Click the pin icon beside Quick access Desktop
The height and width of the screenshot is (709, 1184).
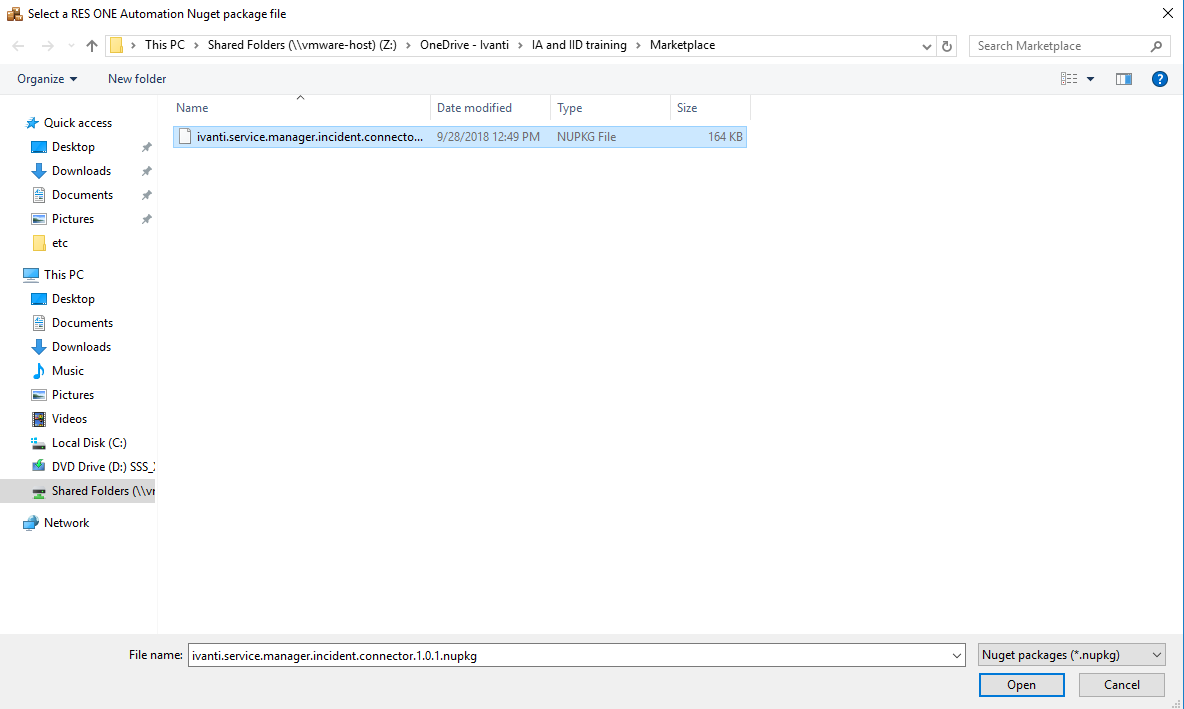tap(146, 147)
